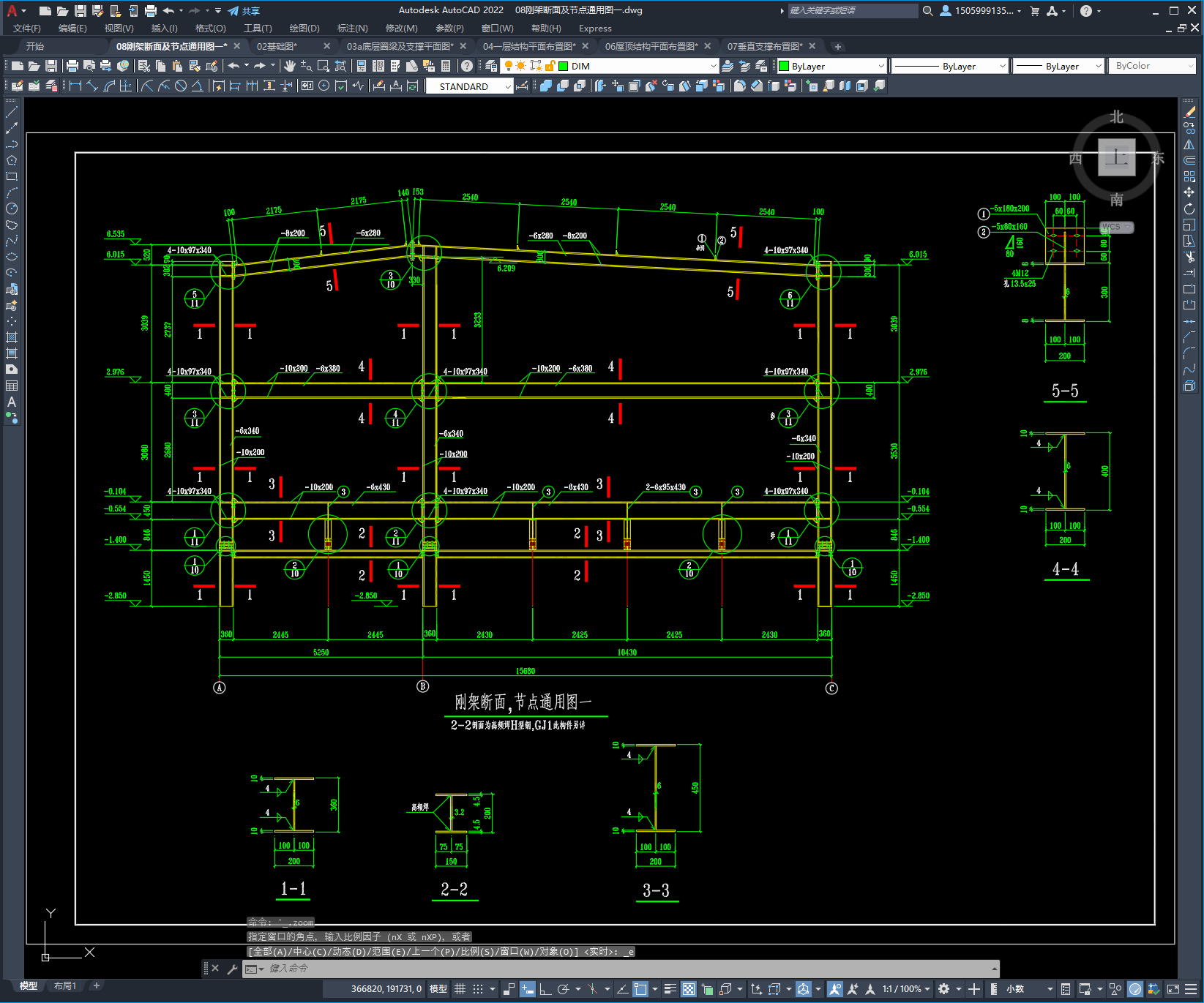Toggle ortho mode in status bar
This screenshot has height=1003, width=1204.
(545, 989)
